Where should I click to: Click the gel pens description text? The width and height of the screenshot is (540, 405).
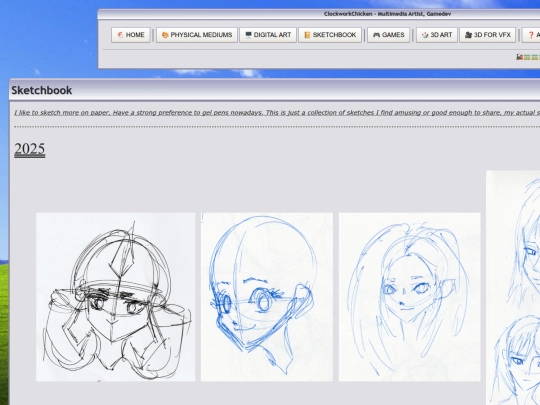point(277,113)
